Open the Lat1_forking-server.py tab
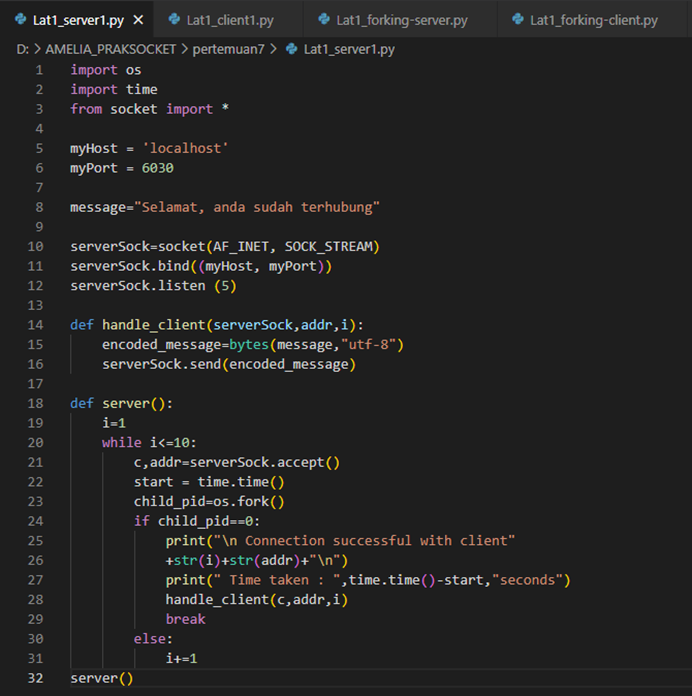This screenshot has width=692, height=696. point(400,20)
